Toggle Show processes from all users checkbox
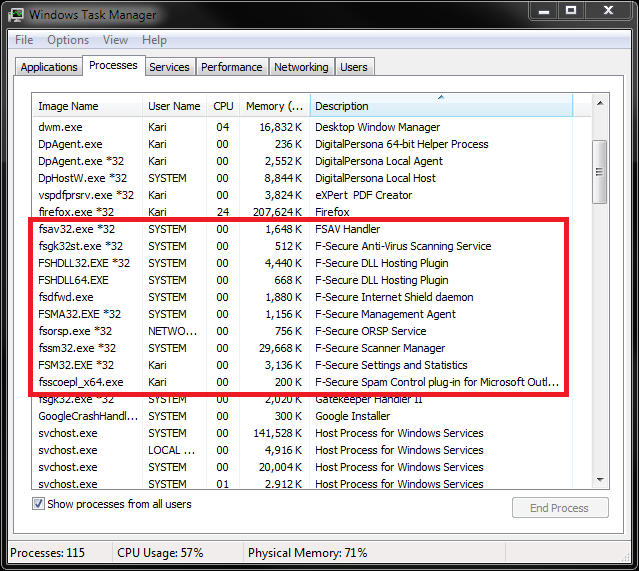The image size is (639, 571). point(38,504)
